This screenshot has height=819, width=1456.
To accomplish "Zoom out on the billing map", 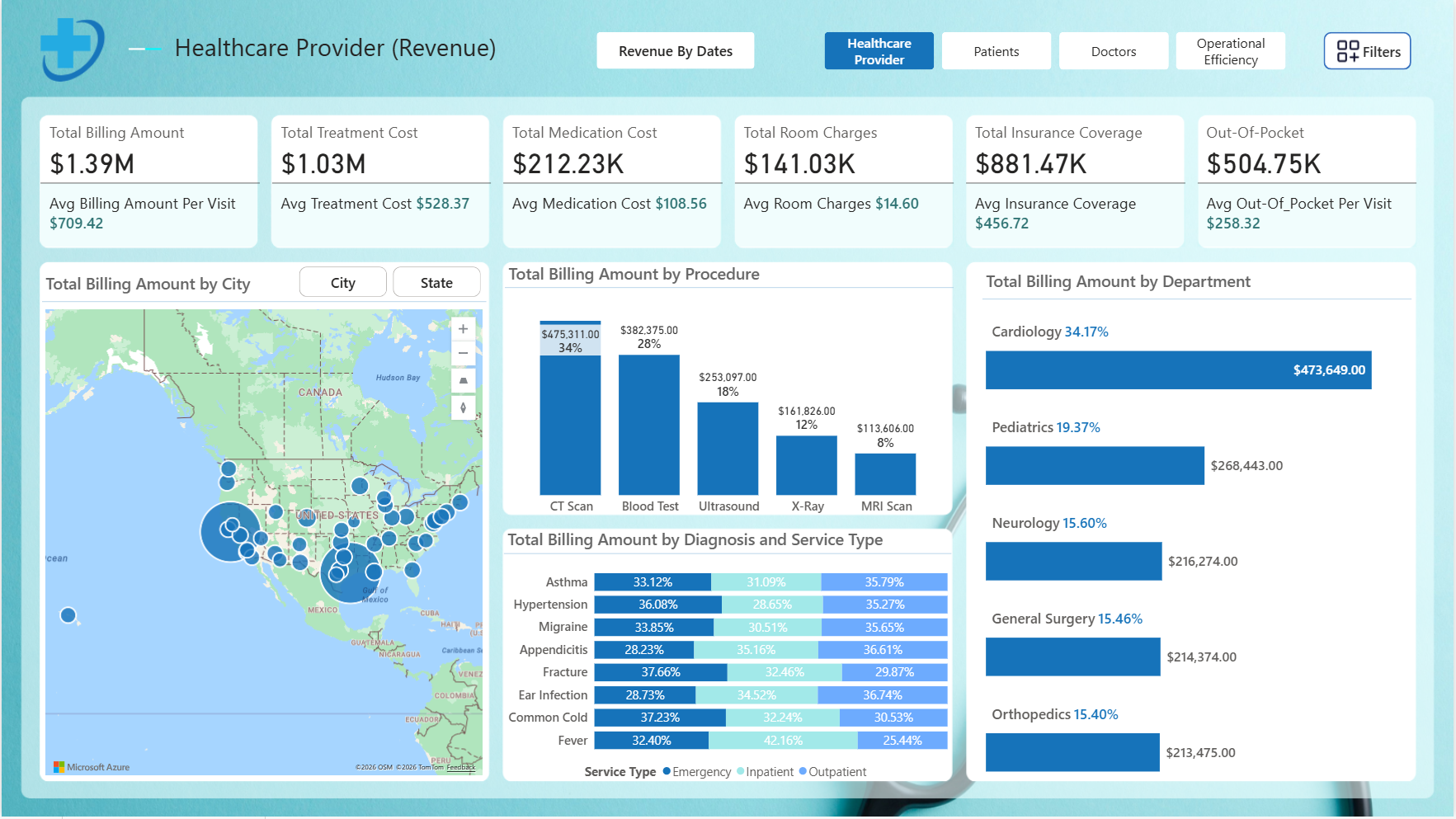I will click(x=463, y=353).
